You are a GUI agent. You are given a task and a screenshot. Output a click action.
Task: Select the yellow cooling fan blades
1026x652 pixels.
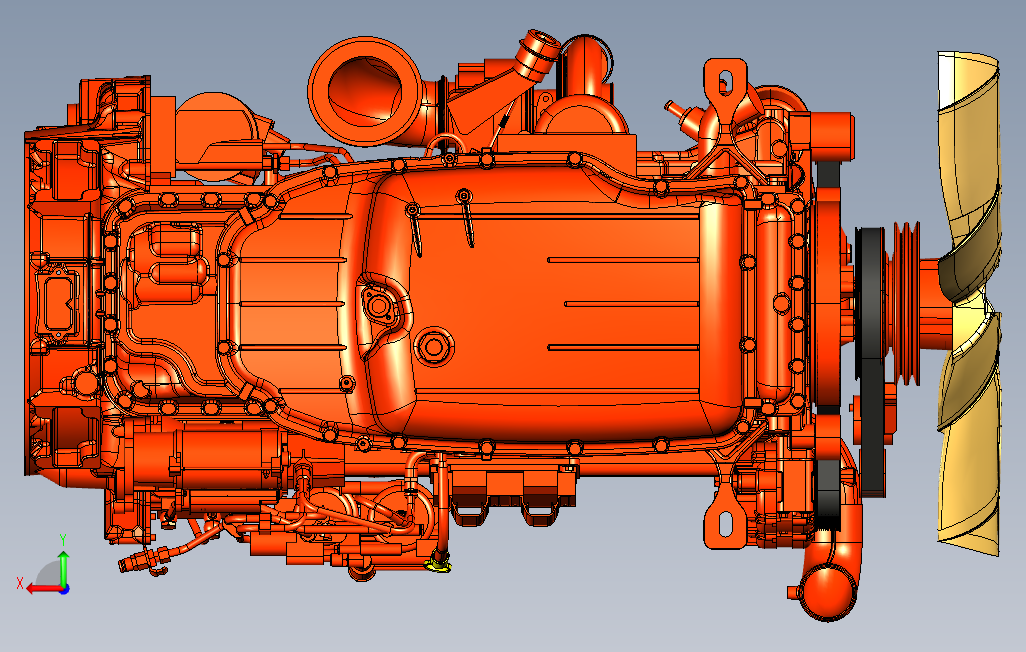(969, 304)
